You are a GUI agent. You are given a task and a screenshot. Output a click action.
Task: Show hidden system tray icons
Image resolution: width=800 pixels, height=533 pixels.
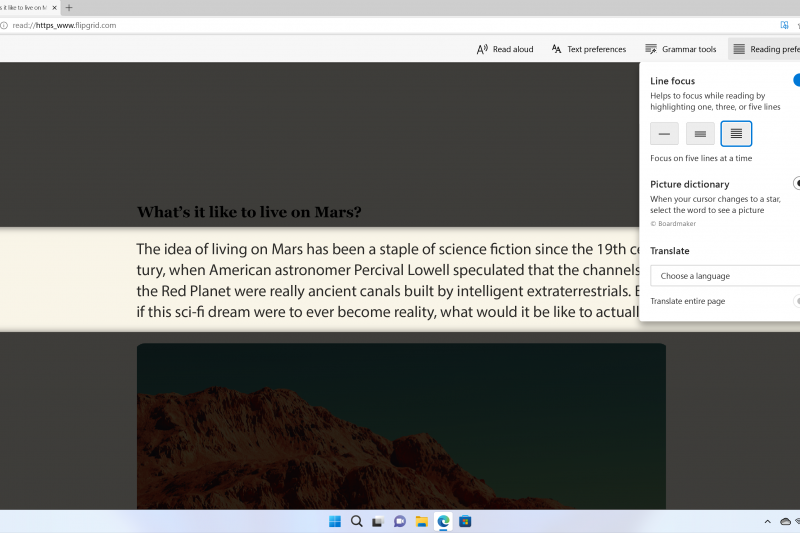767,521
